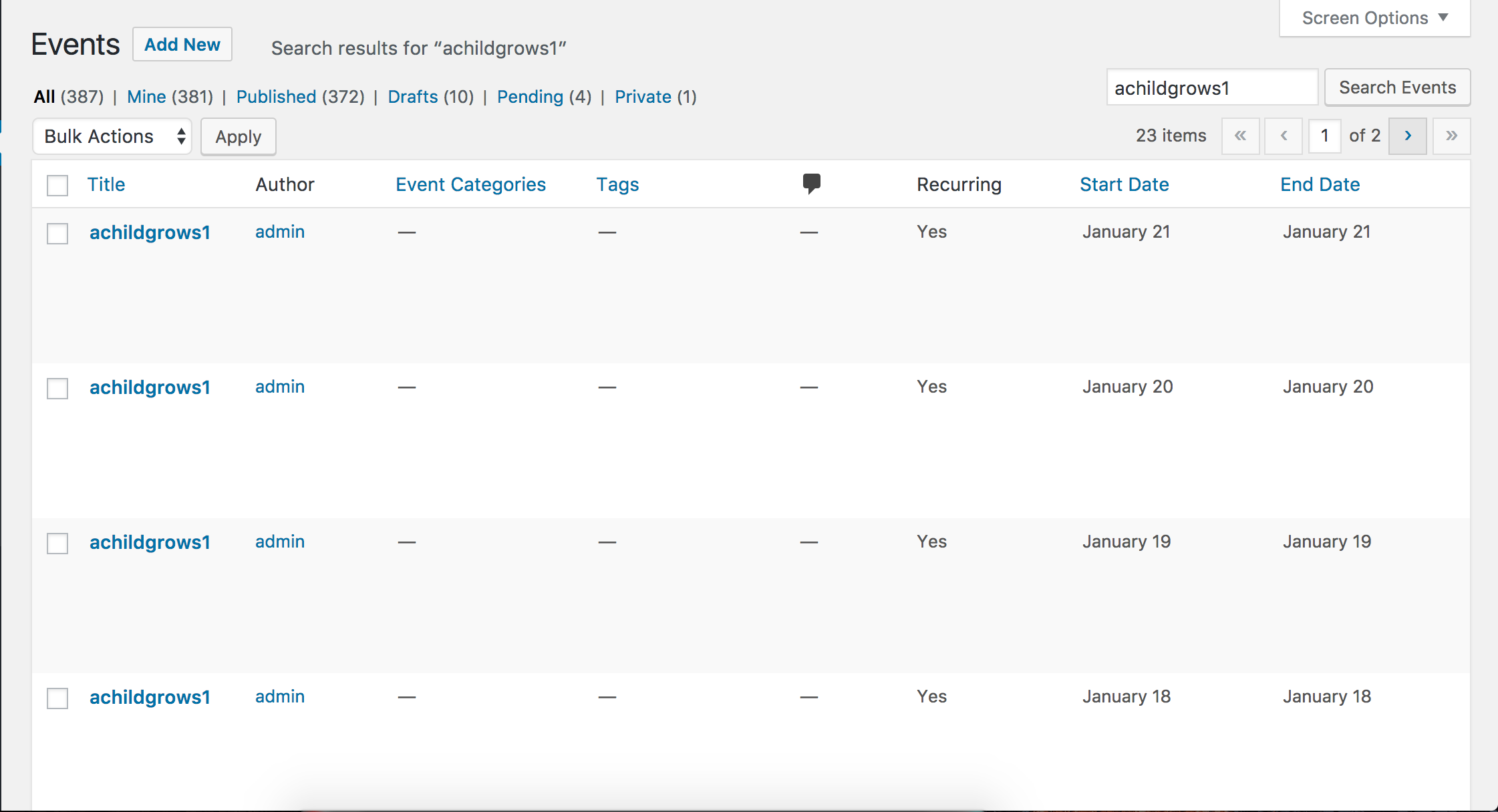Select checkbox for January 19 event

[57, 544]
